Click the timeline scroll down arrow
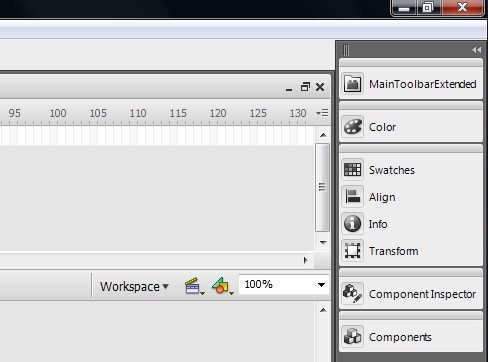The image size is (488, 362). [323, 242]
